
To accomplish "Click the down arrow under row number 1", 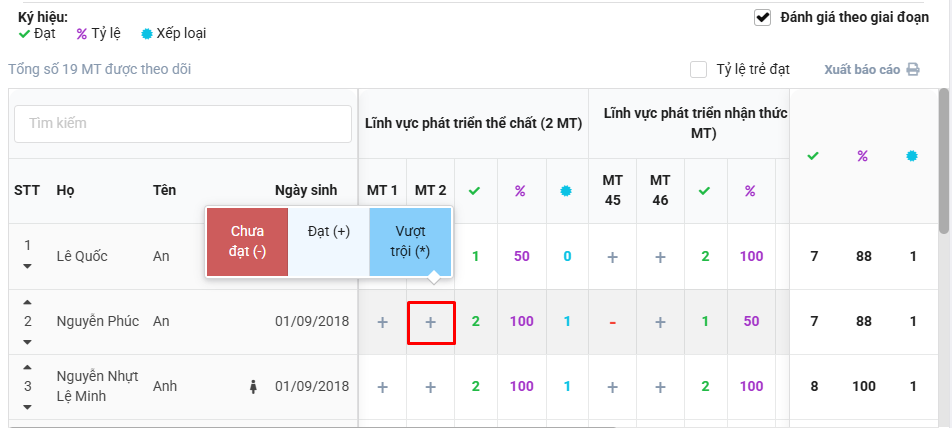I will [x=28, y=266].
